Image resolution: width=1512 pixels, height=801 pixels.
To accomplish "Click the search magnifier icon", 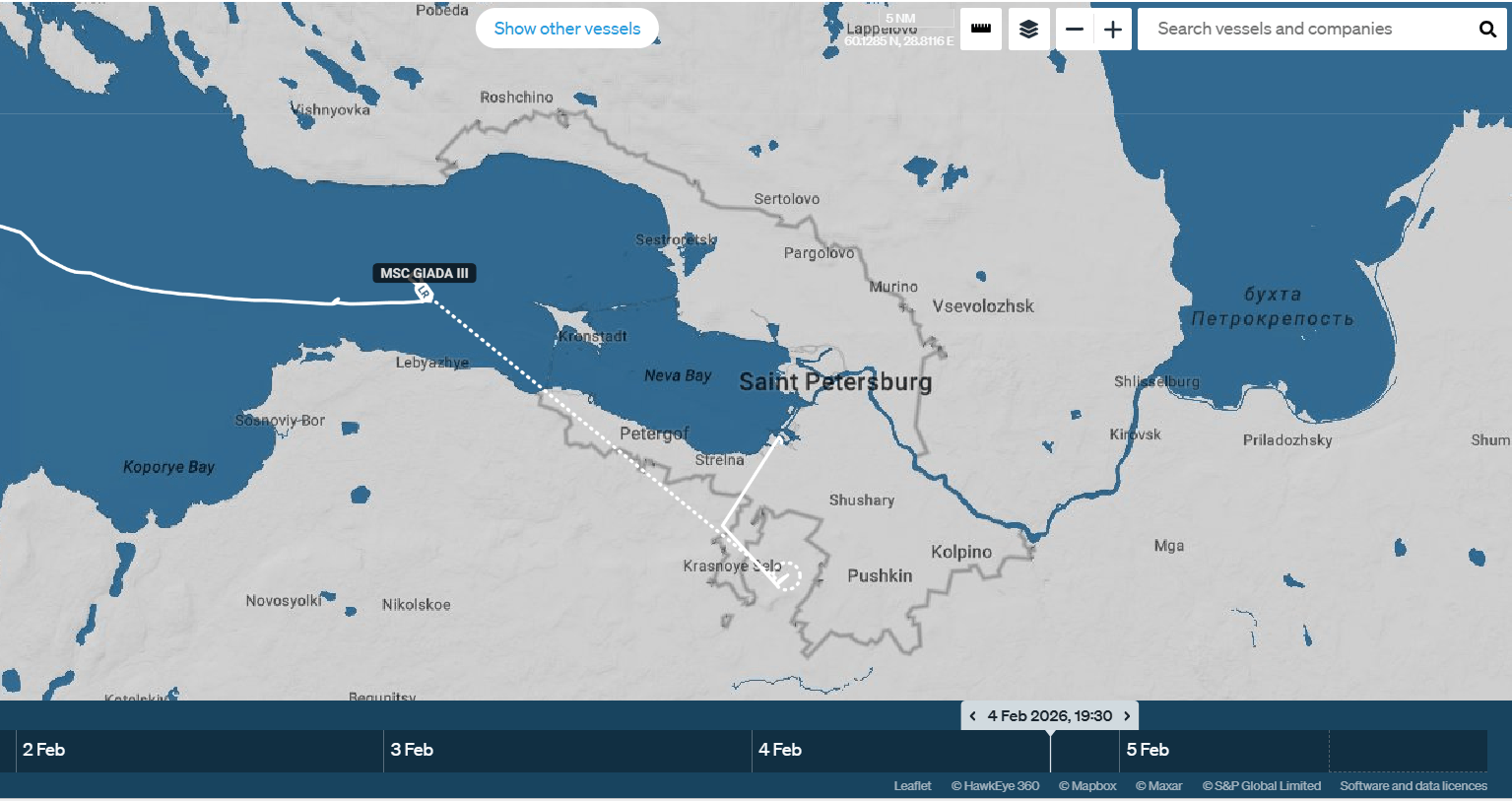I will coord(1487,30).
